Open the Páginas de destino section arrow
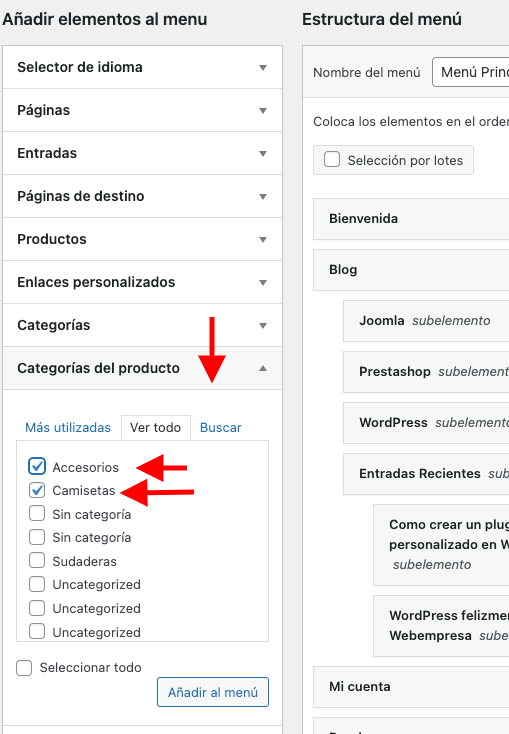The width and height of the screenshot is (509, 734). (x=263, y=197)
